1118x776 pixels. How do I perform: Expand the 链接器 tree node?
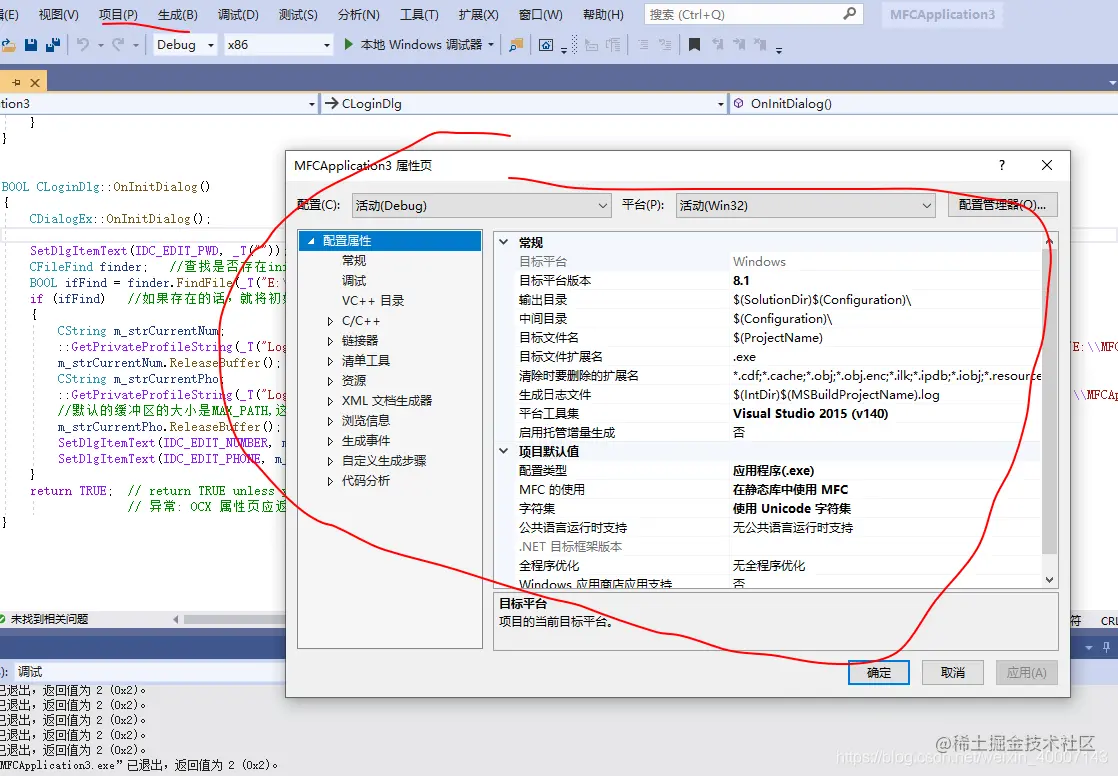pos(329,341)
